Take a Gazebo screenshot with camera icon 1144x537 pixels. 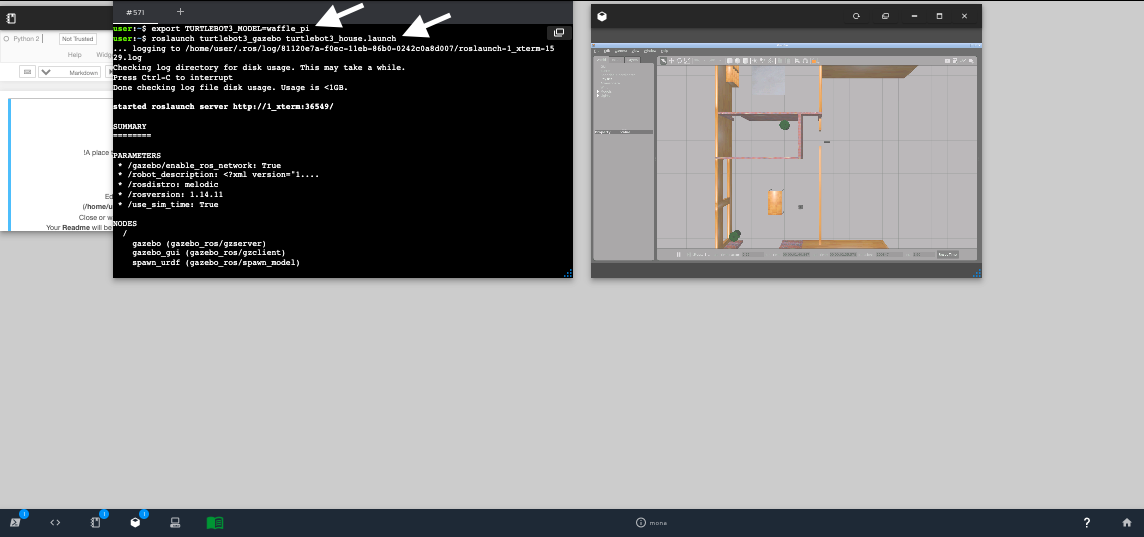click(x=948, y=61)
